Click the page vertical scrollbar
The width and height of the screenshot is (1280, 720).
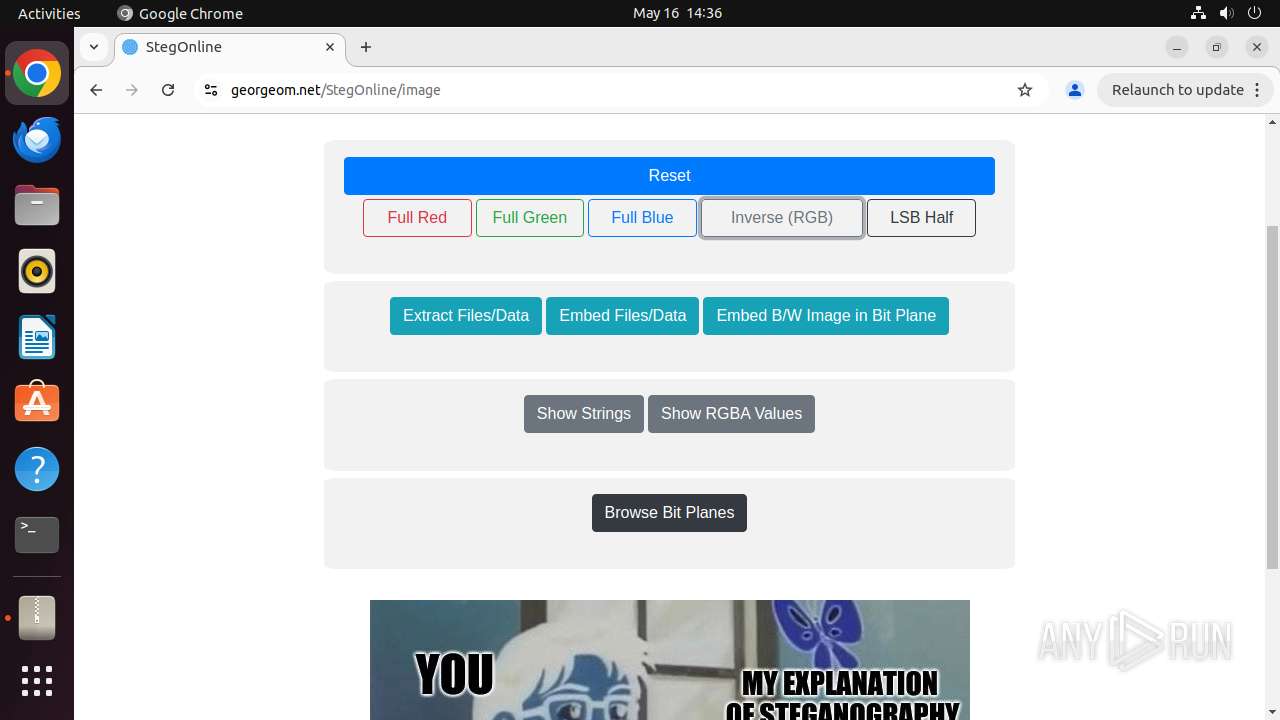coord(1272,398)
